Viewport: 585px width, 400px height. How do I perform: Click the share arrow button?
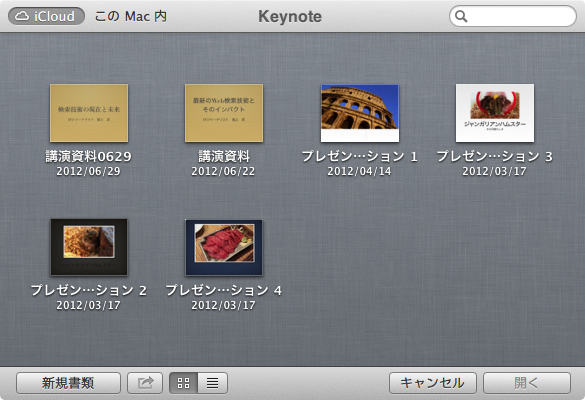tap(145, 383)
